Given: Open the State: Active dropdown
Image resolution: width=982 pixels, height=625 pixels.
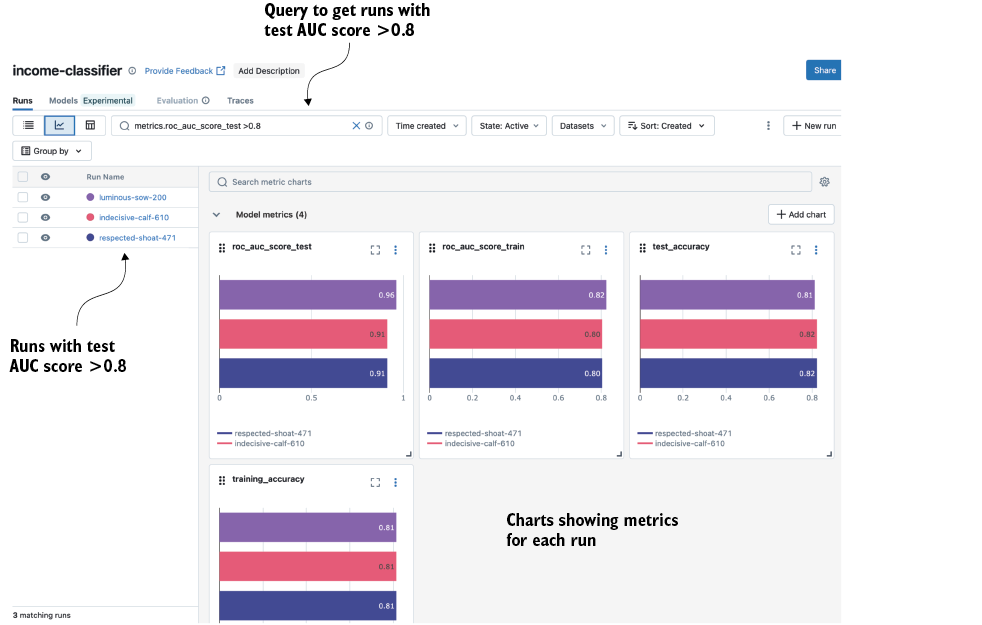Looking at the screenshot, I should point(509,126).
